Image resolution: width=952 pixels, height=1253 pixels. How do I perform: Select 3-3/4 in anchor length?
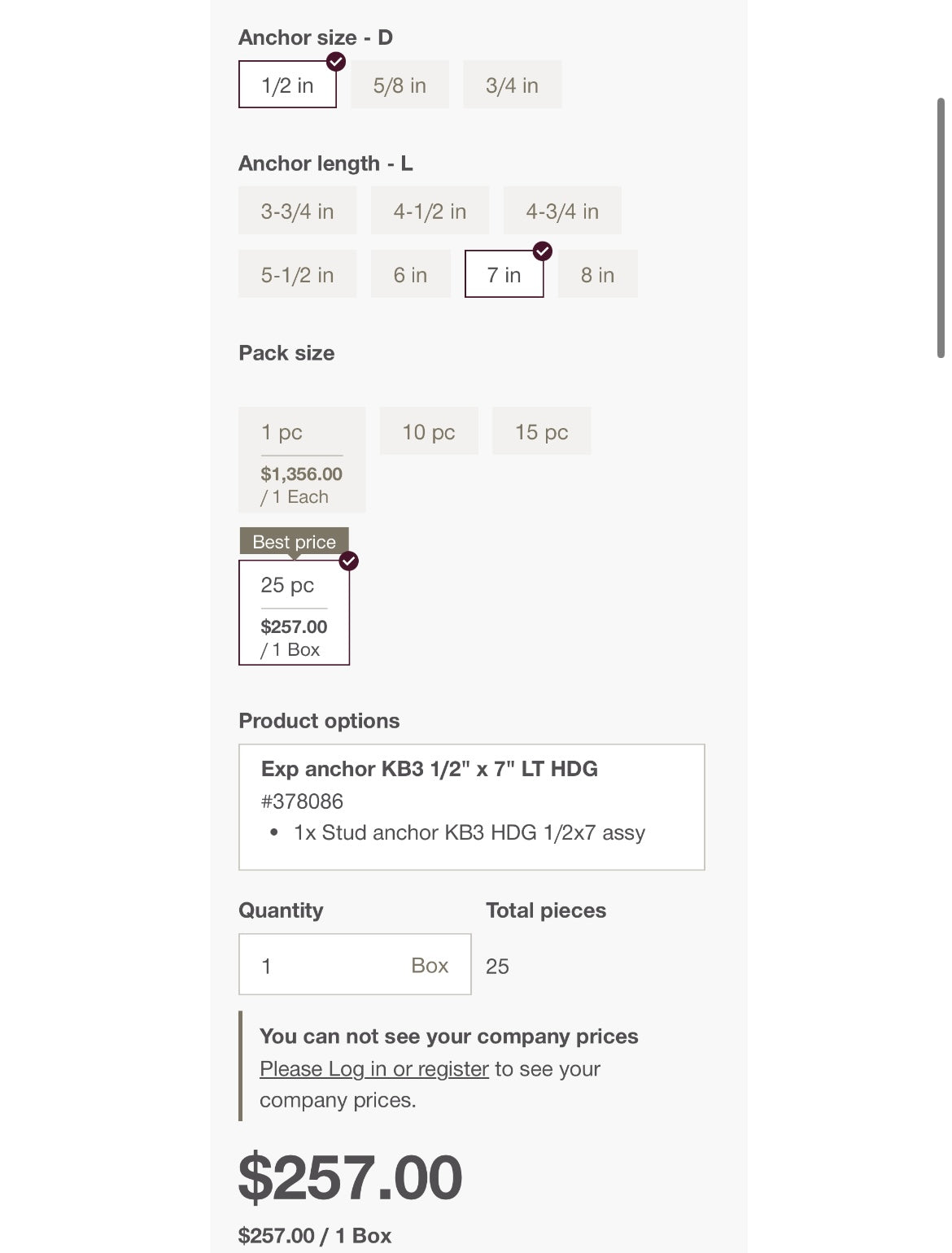tap(297, 211)
